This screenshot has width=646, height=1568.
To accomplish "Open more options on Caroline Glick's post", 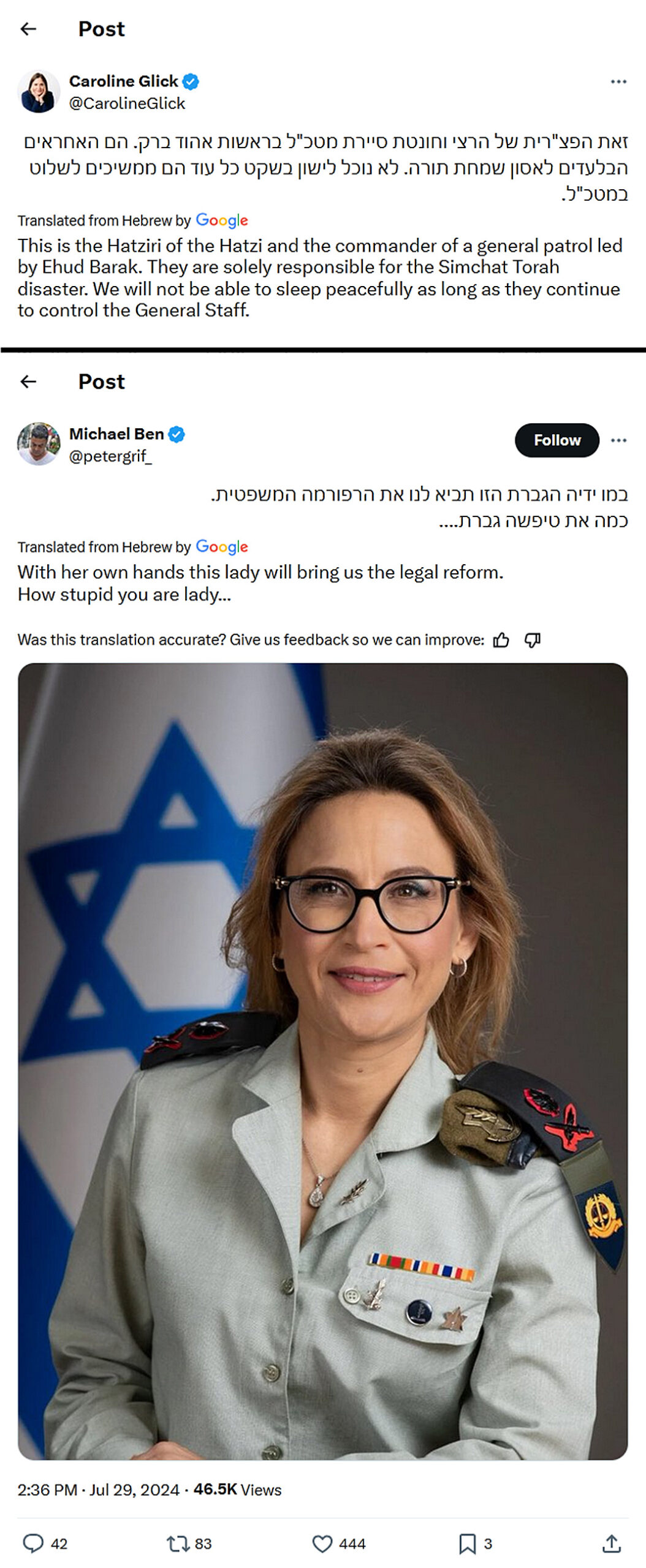I will [x=618, y=81].
